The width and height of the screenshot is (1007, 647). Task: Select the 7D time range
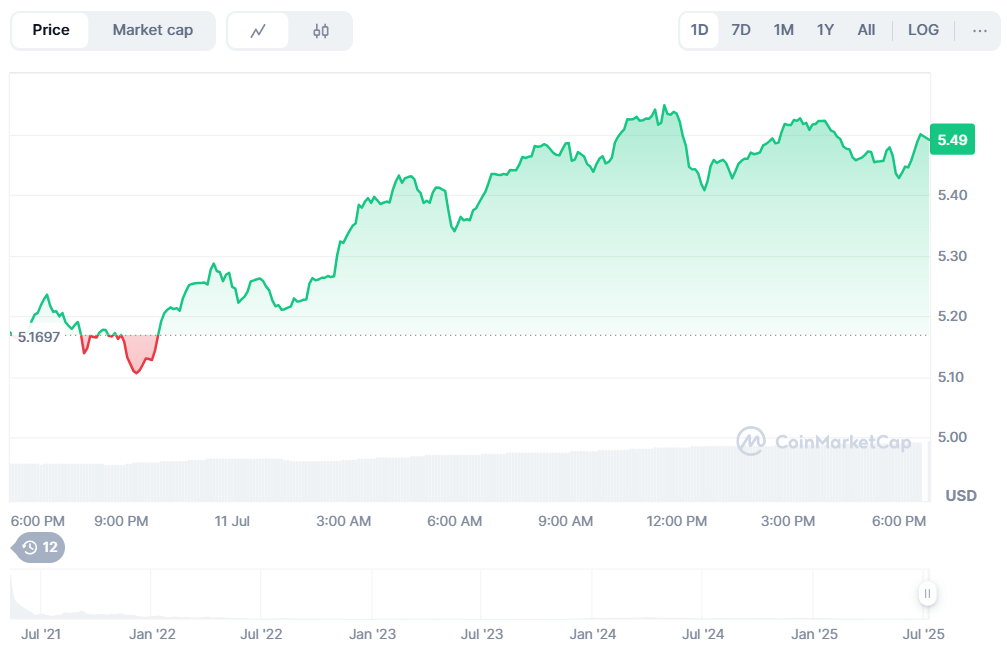(x=741, y=30)
